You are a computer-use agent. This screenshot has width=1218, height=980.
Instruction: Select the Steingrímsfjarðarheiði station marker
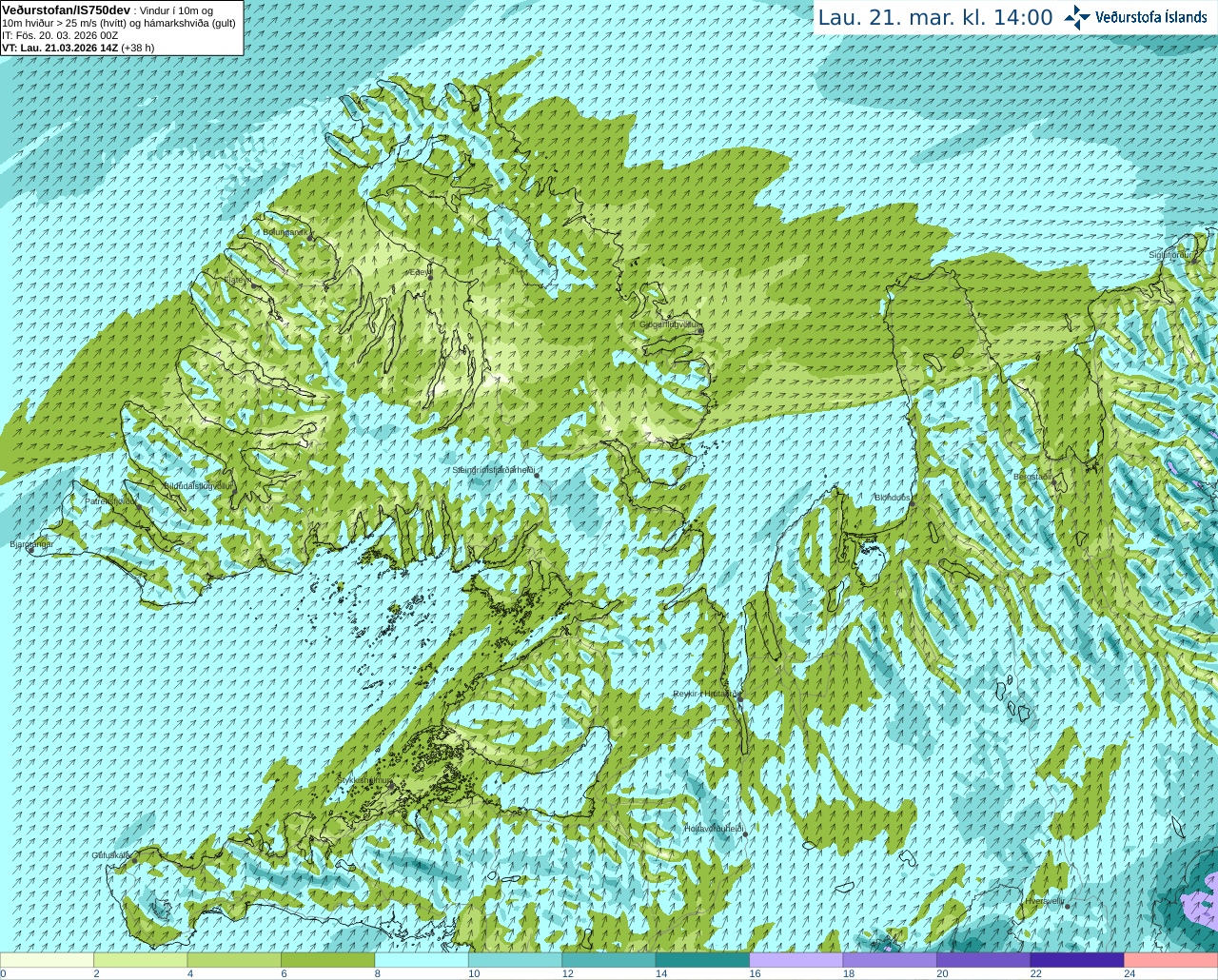[538, 475]
